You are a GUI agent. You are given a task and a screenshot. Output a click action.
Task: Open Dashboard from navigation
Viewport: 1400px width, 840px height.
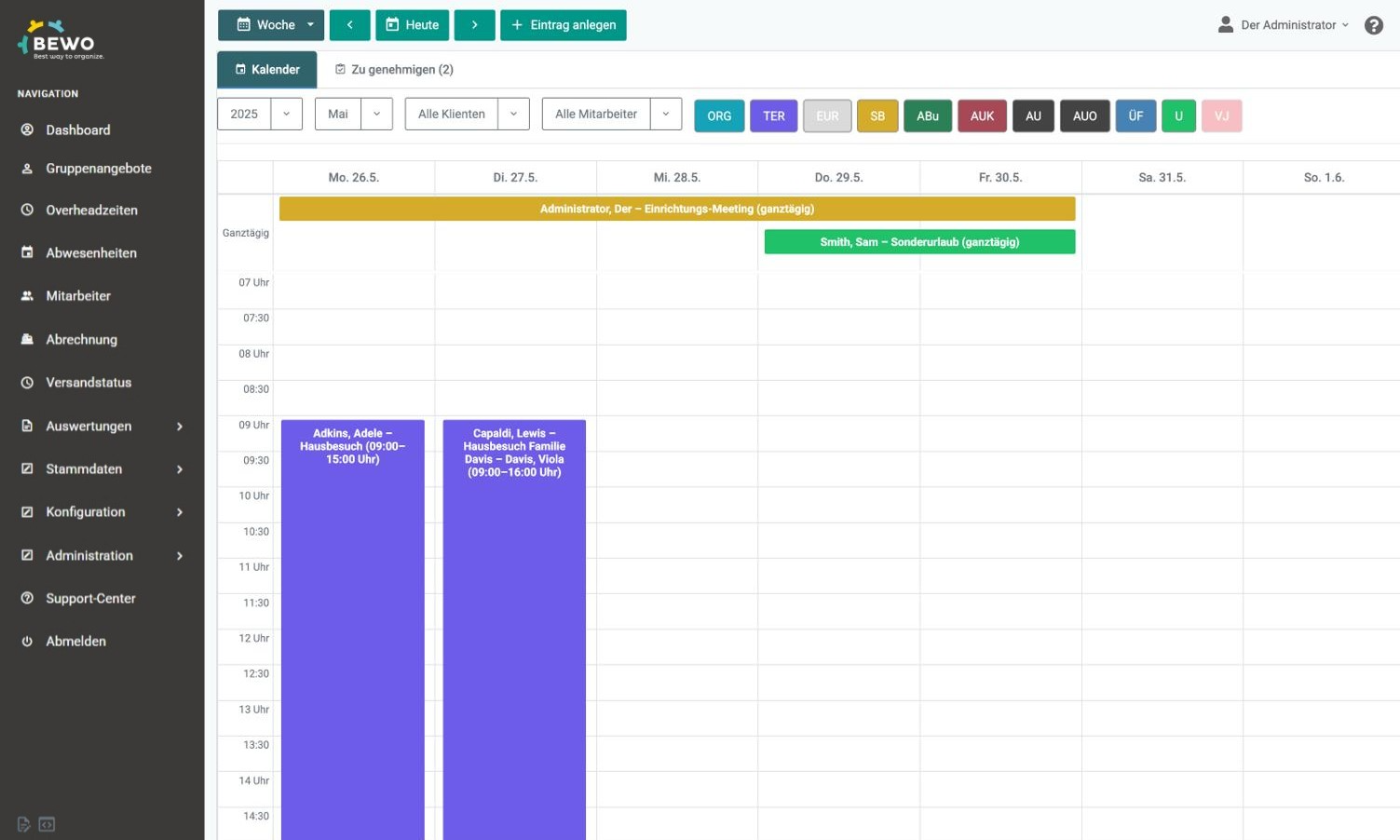tap(78, 129)
